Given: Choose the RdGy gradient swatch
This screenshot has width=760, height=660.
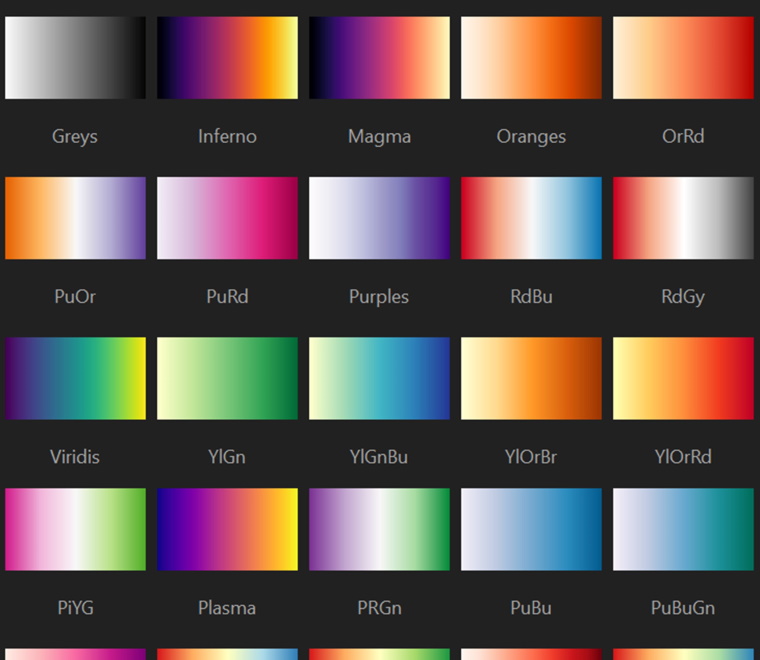Looking at the screenshot, I should 683,218.
